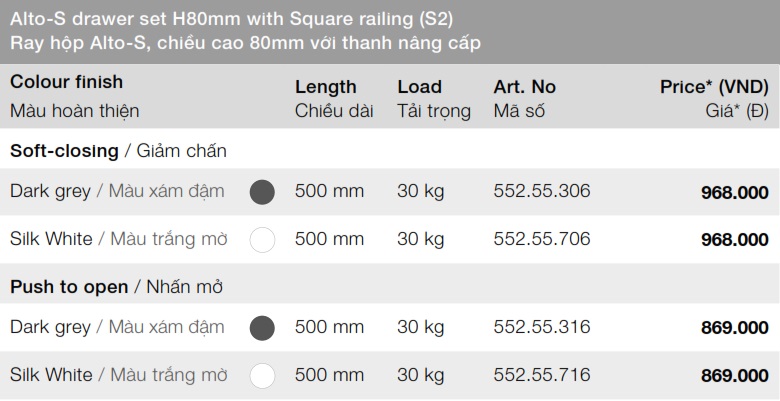The height and width of the screenshot is (401, 780).
Task: Select article number 552.55.306
Action: [x=542, y=191]
